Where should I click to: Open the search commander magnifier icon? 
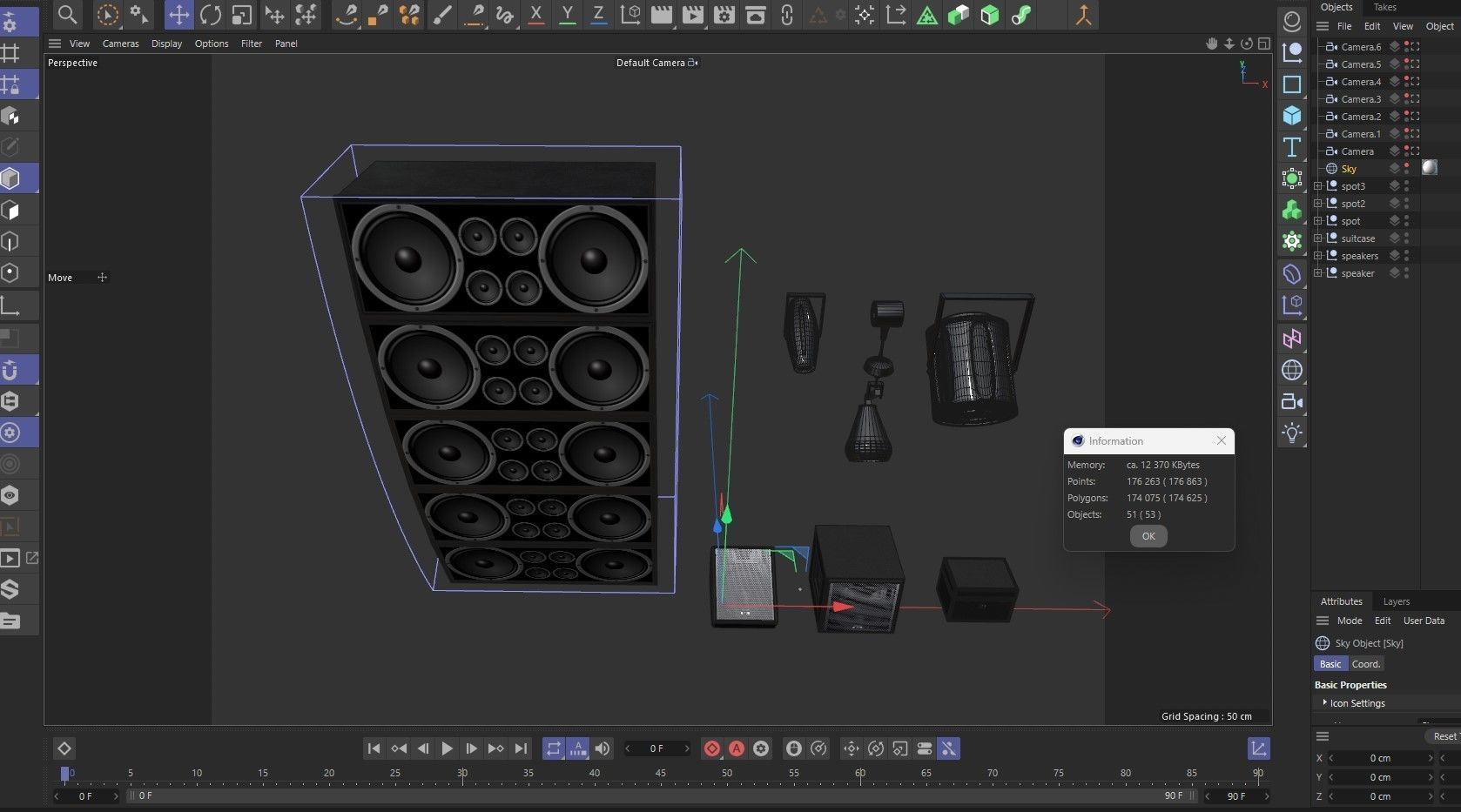[x=67, y=14]
